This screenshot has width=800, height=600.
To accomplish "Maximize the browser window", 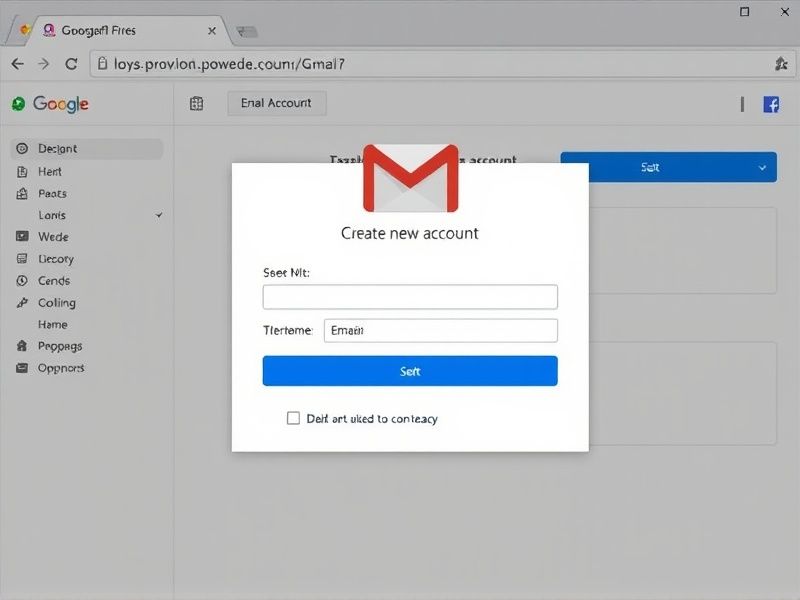I will click(x=744, y=11).
